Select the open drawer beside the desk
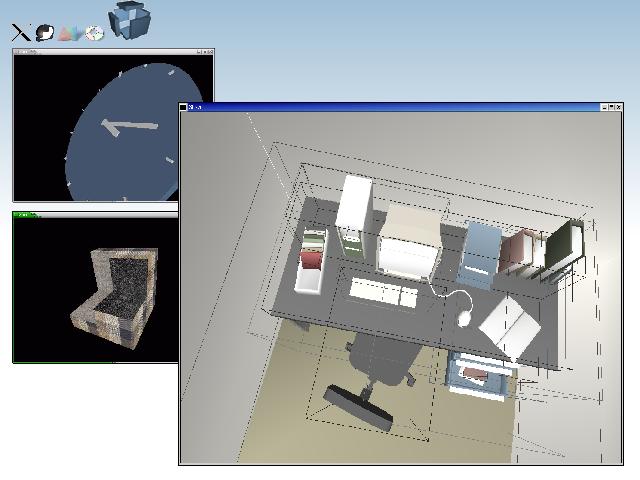Image resolution: width=640 pixels, height=480 pixels. [480, 374]
